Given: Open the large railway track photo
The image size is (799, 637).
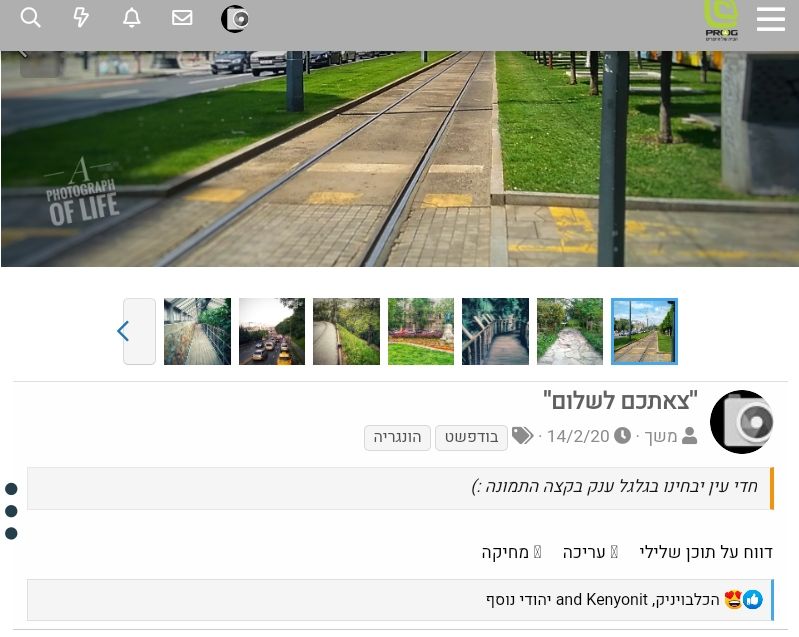Looking at the screenshot, I should coord(400,158).
